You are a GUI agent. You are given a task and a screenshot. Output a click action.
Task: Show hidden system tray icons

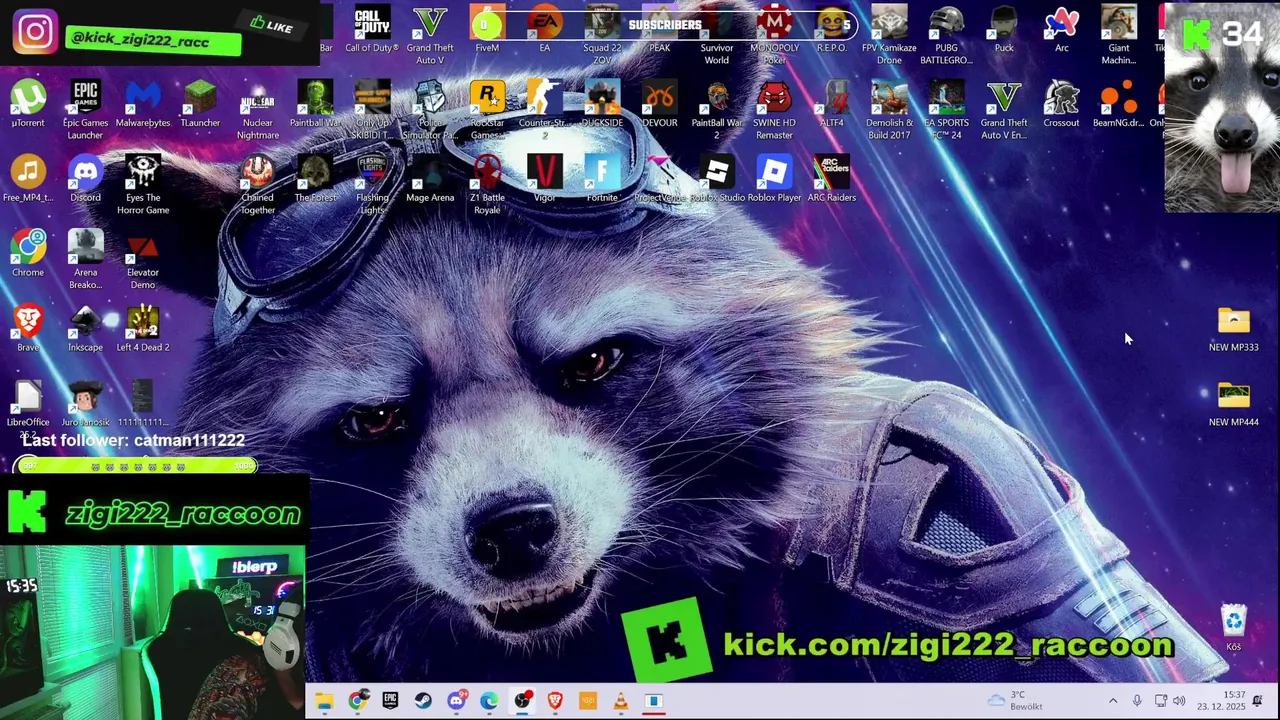tap(1113, 701)
